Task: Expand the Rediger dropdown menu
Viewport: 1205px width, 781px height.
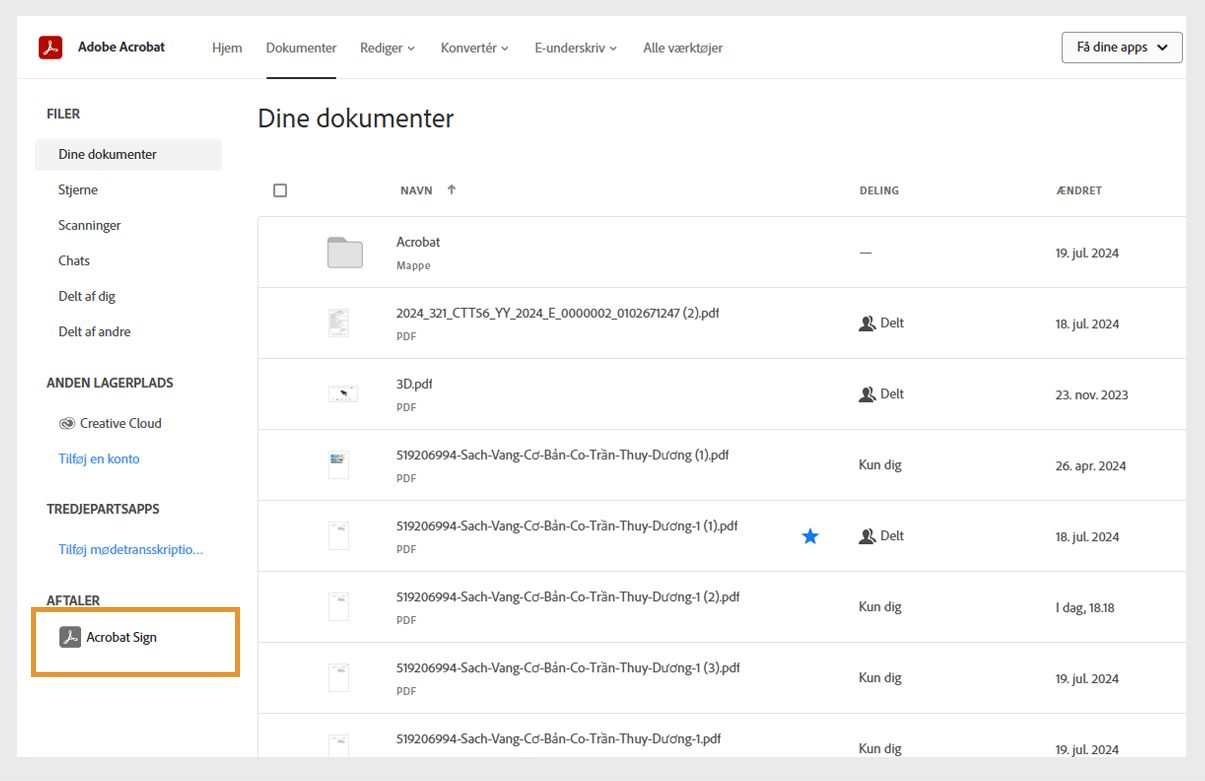Action: click(388, 47)
